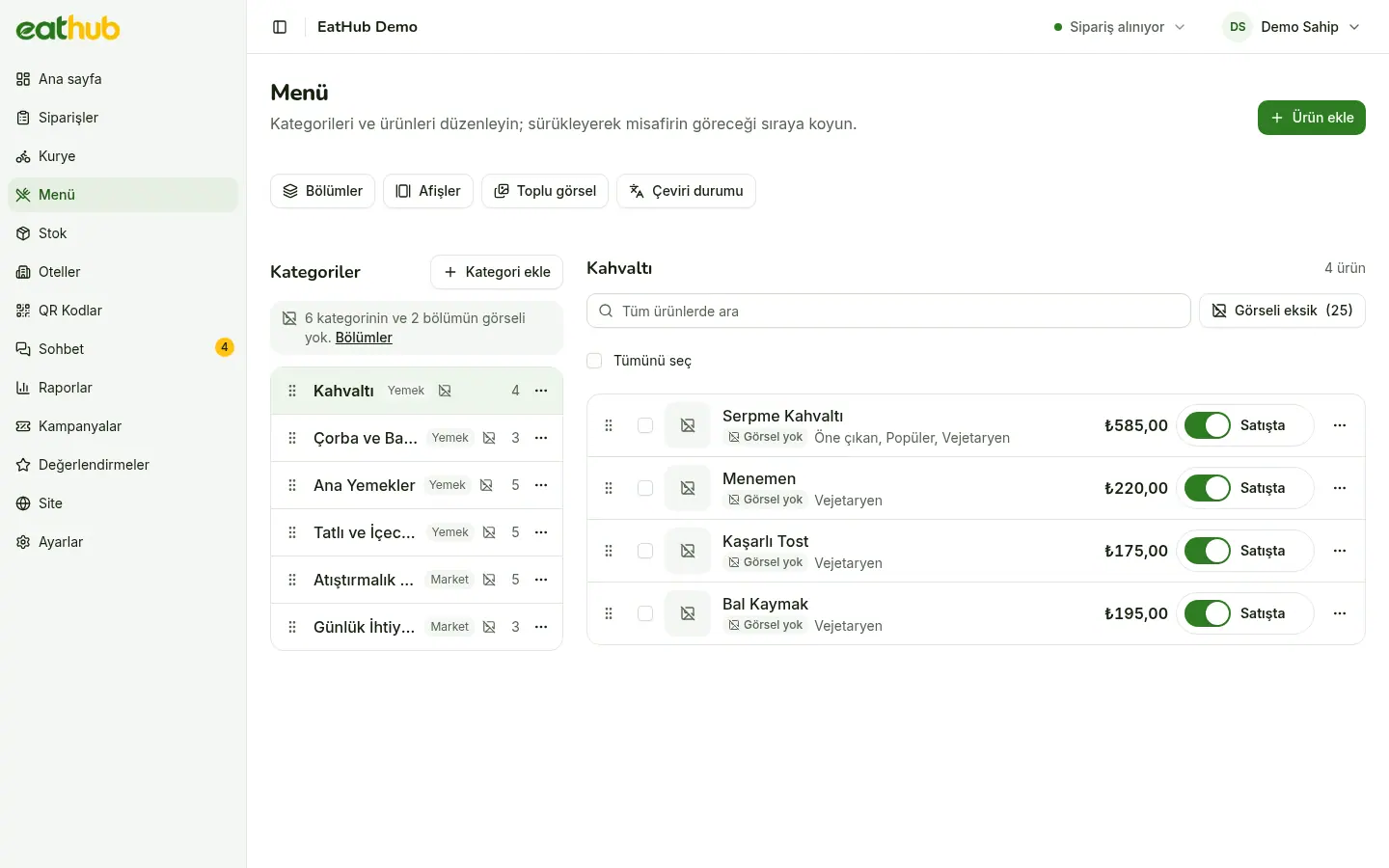The width and height of the screenshot is (1389, 868).
Task: Open three-dot menu of Kahvaltı category
Action: [541, 391]
